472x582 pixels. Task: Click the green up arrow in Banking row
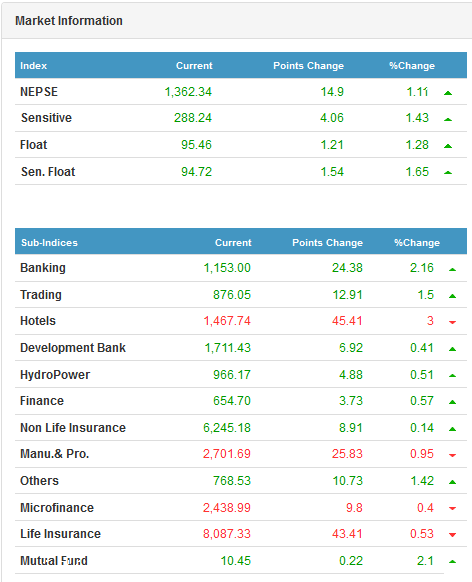pos(452,269)
